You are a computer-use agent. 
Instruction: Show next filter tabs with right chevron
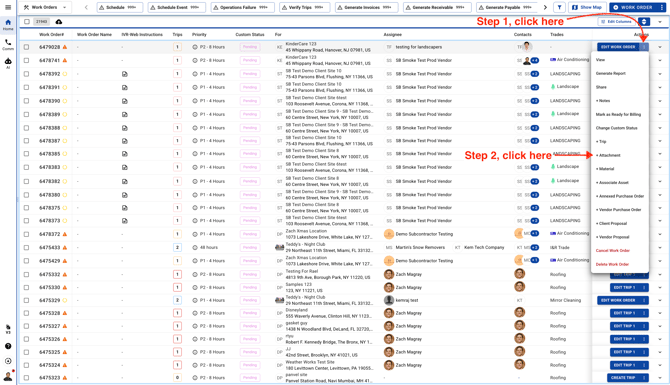pyautogui.click(x=545, y=7)
